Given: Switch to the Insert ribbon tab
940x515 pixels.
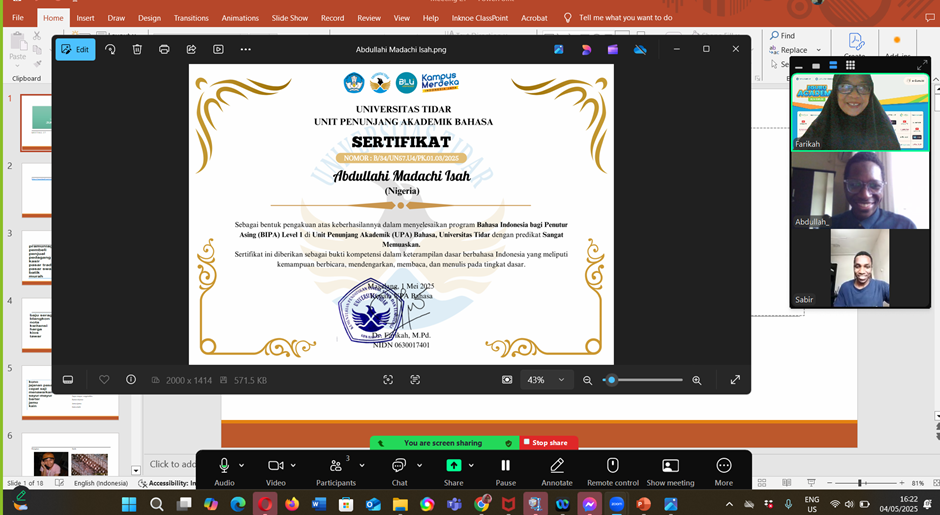Looking at the screenshot, I should [x=85, y=18].
